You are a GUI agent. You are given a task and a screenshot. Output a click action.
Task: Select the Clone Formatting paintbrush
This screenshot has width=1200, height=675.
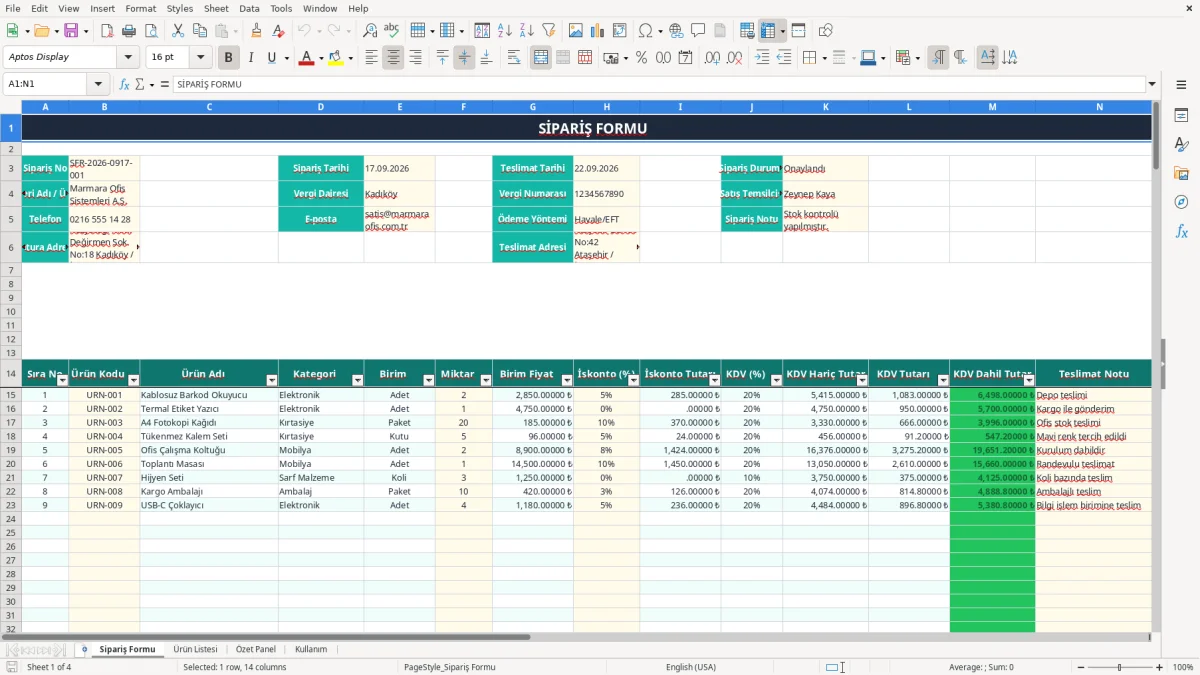click(256, 31)
